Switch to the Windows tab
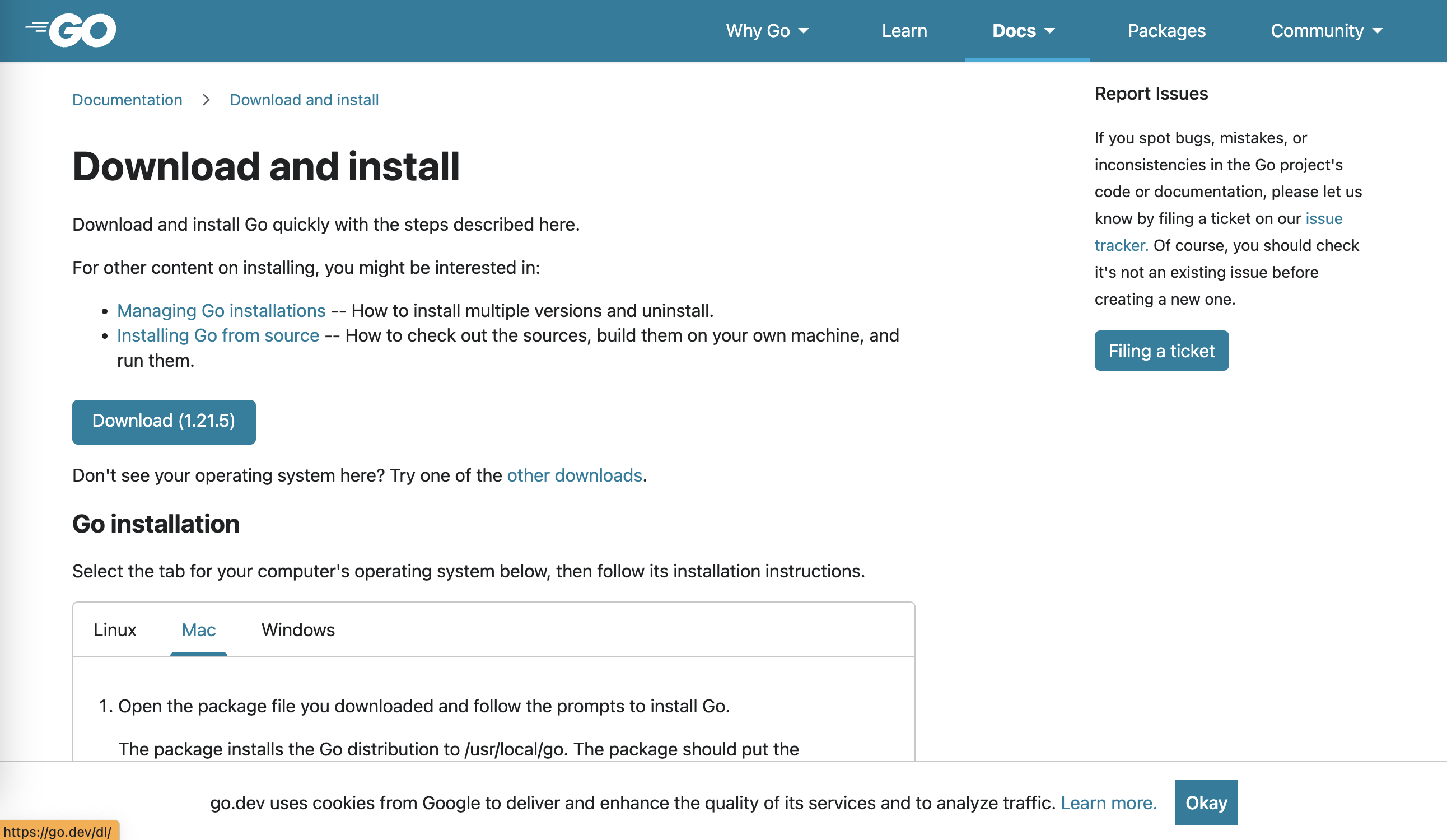 [298, 630]
